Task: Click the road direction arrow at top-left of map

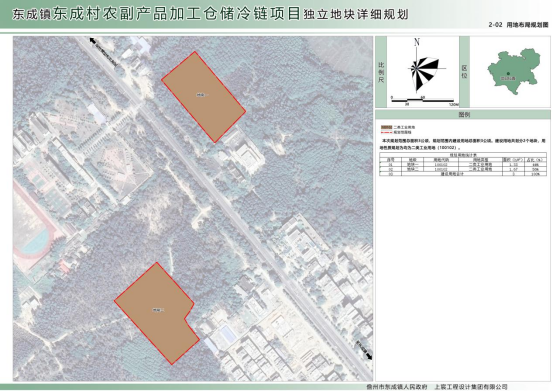Action: click(x=93, y=41)
